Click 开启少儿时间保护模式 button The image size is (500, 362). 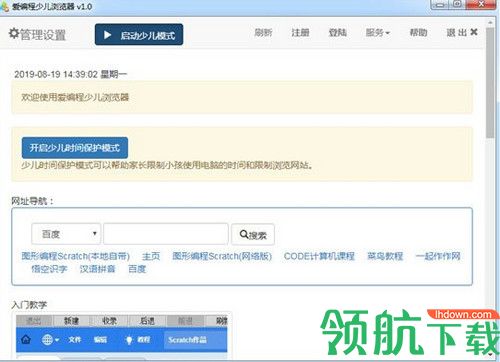click(x=75, y=148)
